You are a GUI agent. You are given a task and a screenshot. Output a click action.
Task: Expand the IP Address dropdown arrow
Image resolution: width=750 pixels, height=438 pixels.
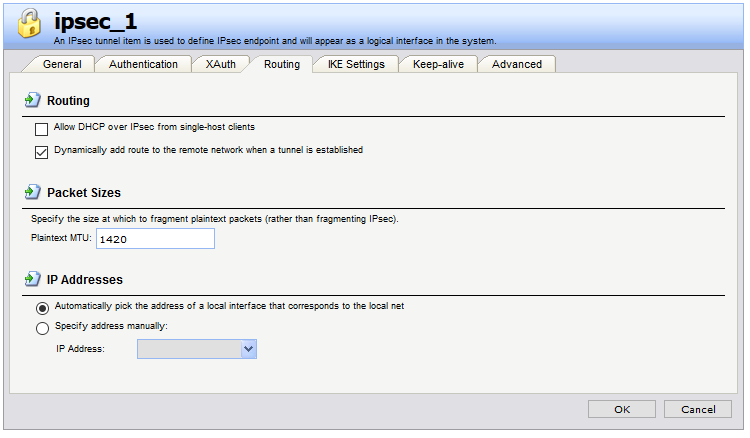coord(249,348)
